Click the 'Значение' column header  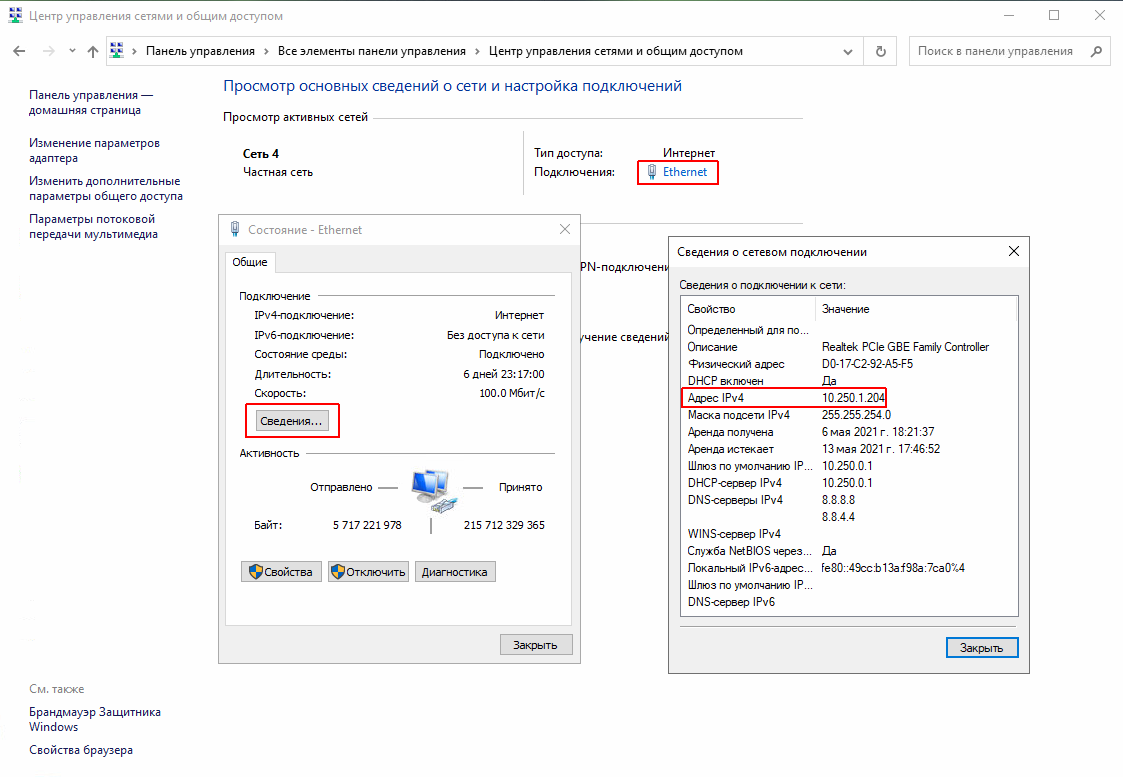point(915,309)
